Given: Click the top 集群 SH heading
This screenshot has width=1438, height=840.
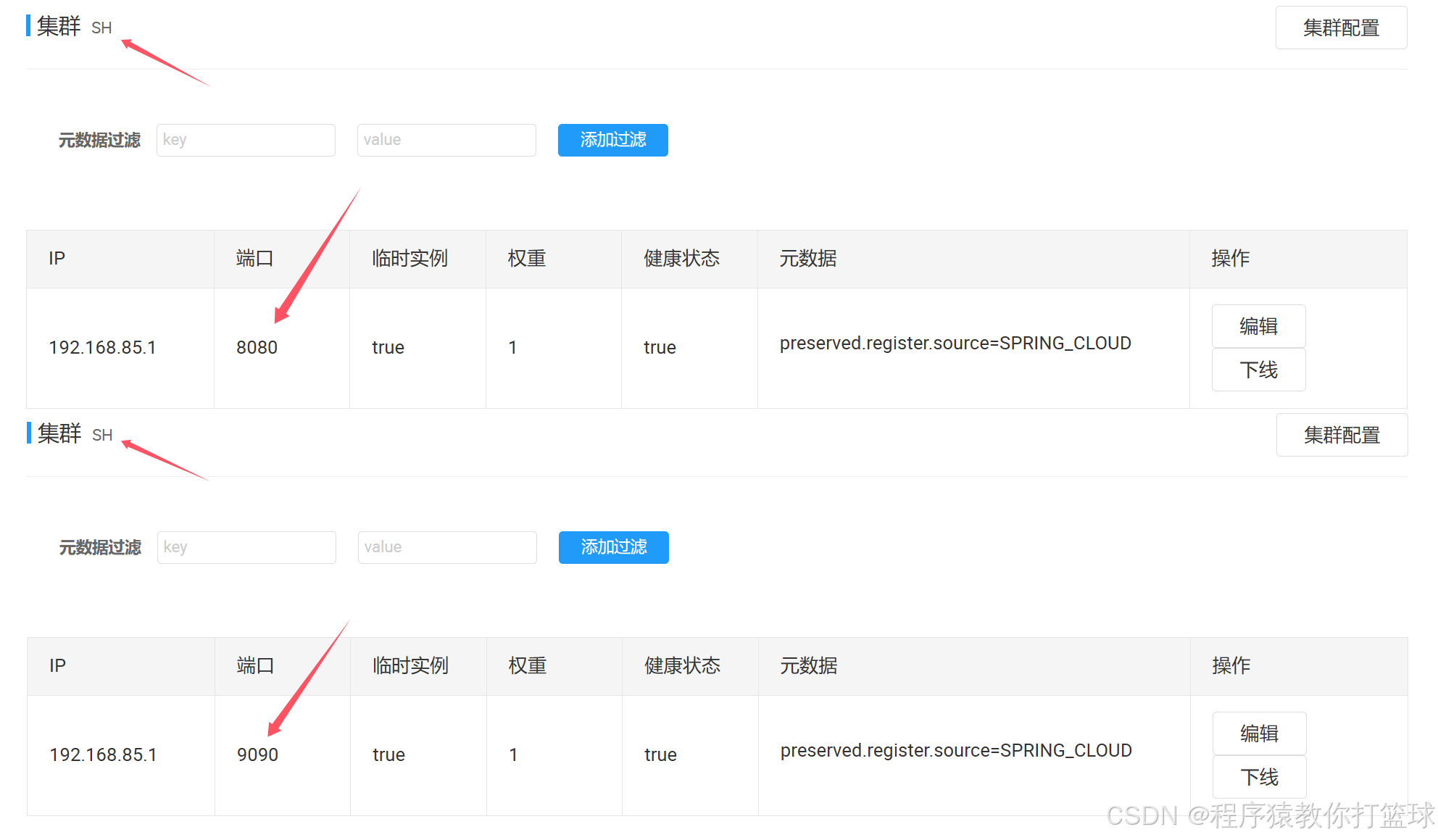Looking at the screenshot, I should point(72,27).
